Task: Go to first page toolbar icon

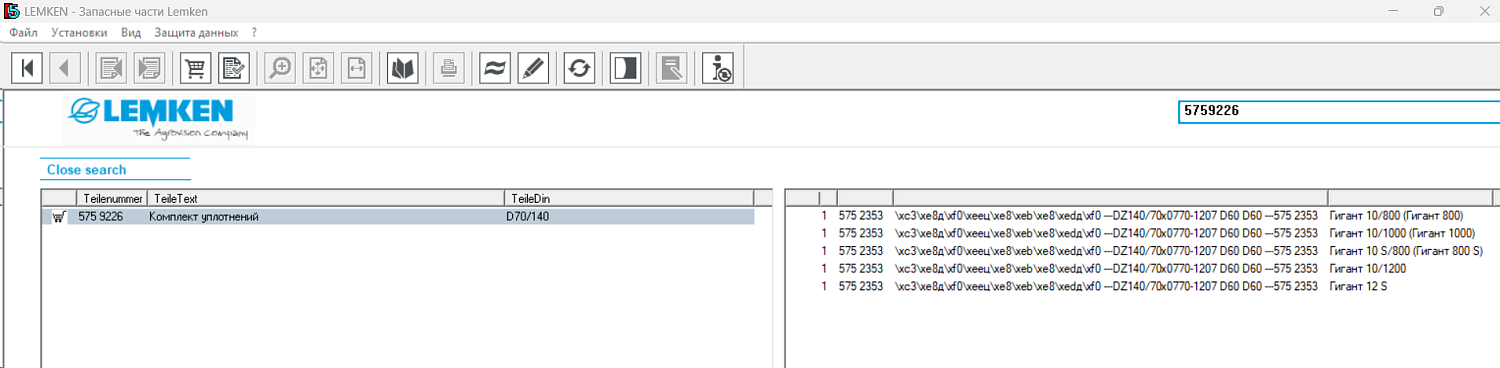Action: coord(28,68)
